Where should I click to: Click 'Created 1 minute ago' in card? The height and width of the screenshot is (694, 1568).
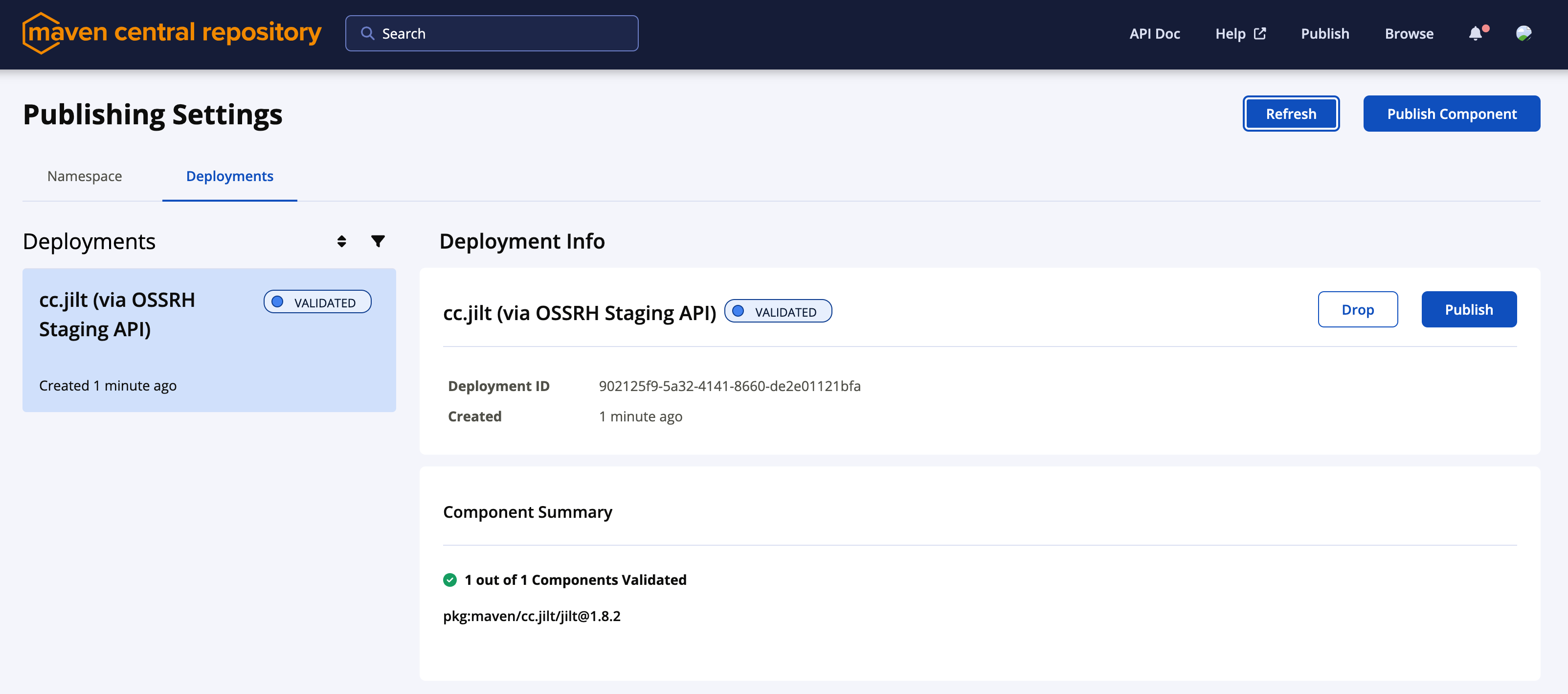[108, 386]
